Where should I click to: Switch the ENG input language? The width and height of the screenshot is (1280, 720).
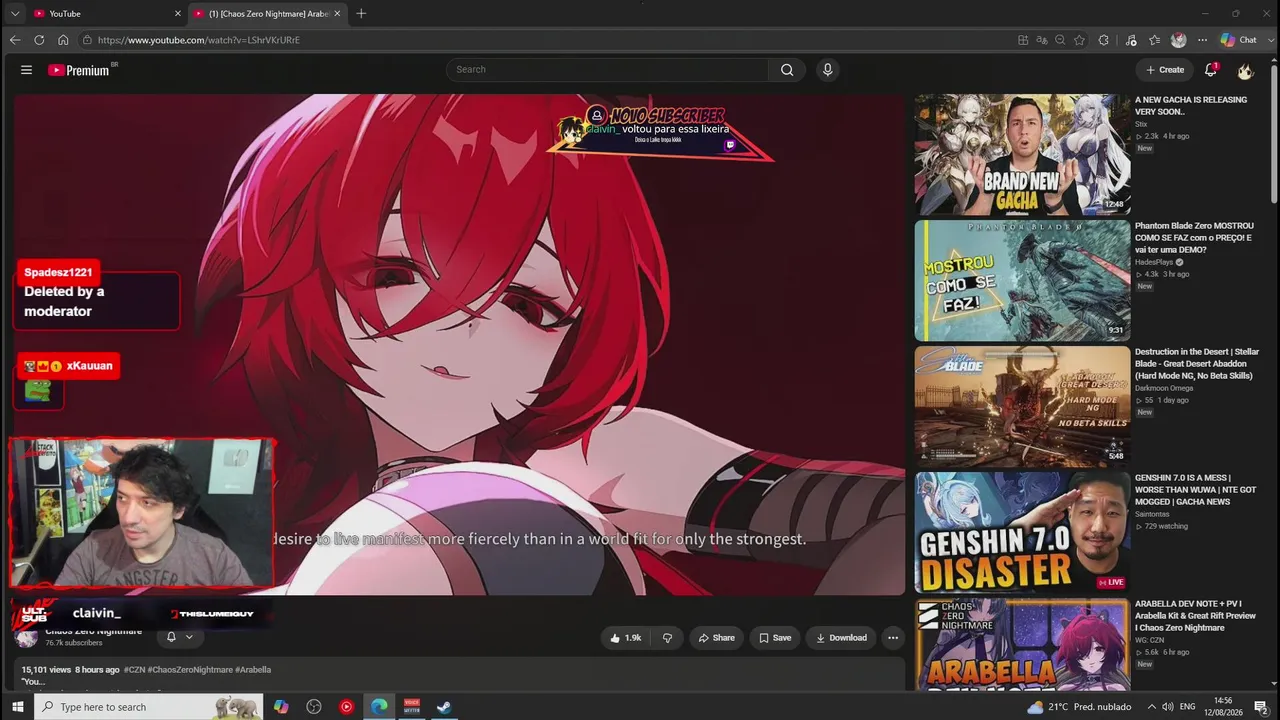[1188, 707]
